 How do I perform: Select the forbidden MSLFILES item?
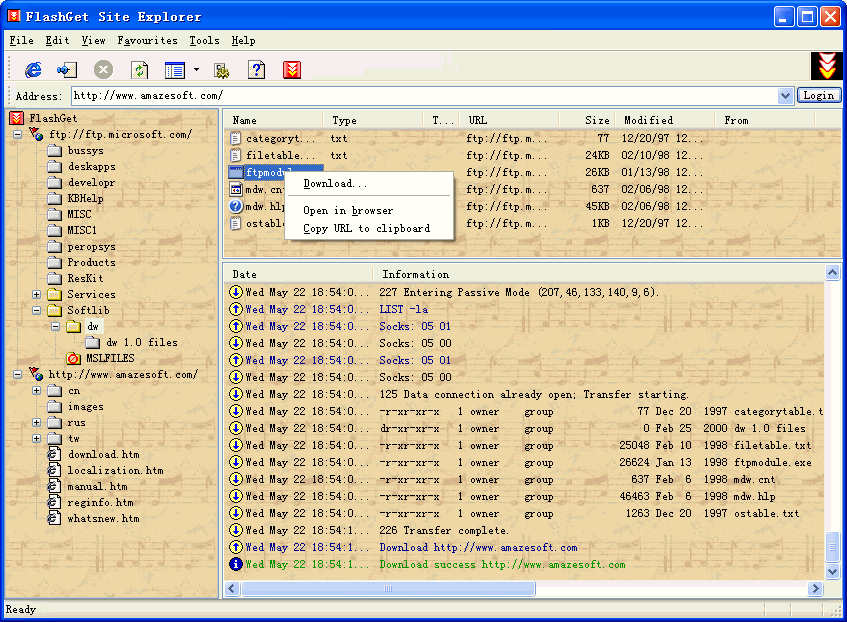[112, 358]
